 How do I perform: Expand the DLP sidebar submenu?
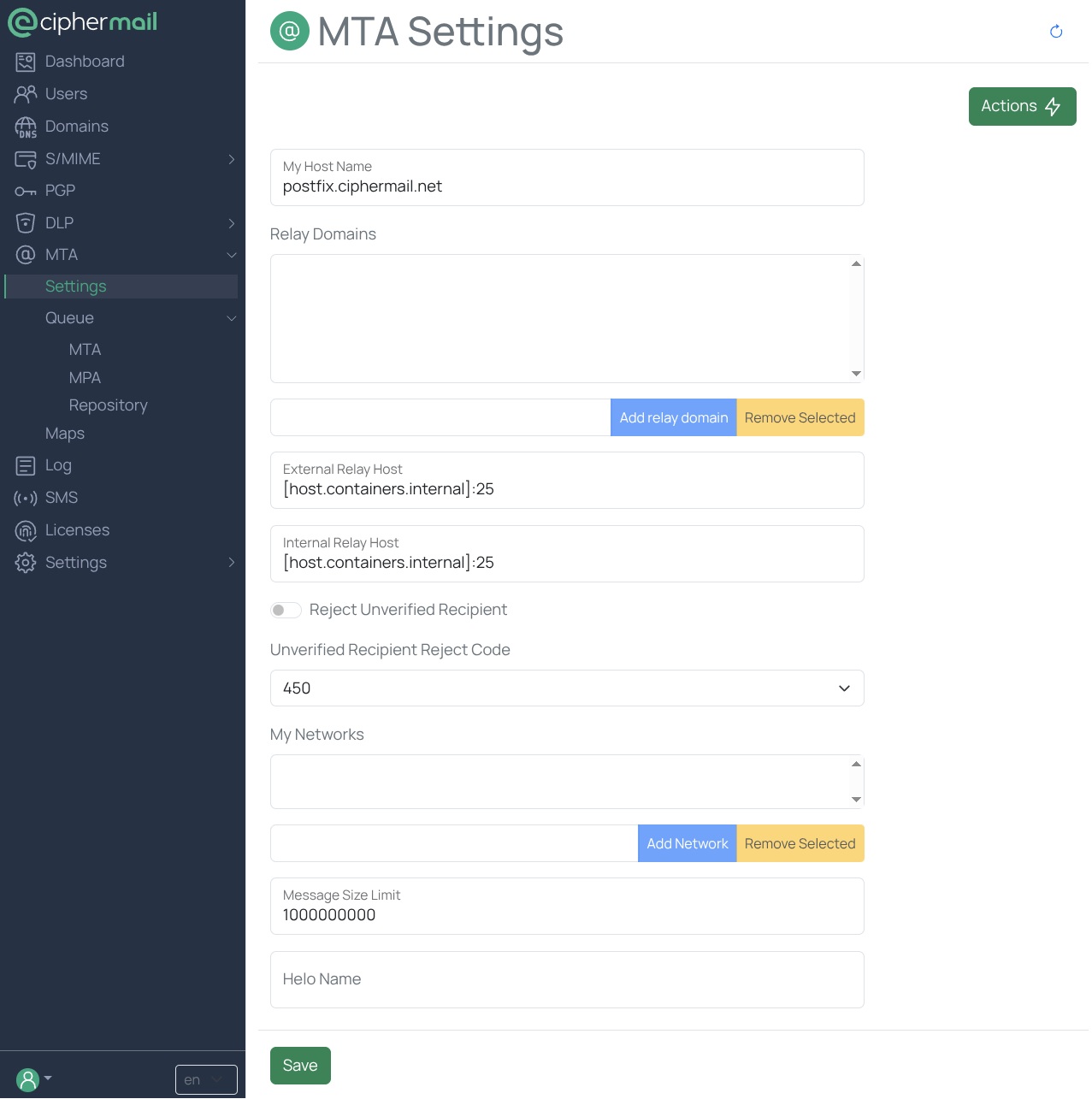click(x=232, y=223)
